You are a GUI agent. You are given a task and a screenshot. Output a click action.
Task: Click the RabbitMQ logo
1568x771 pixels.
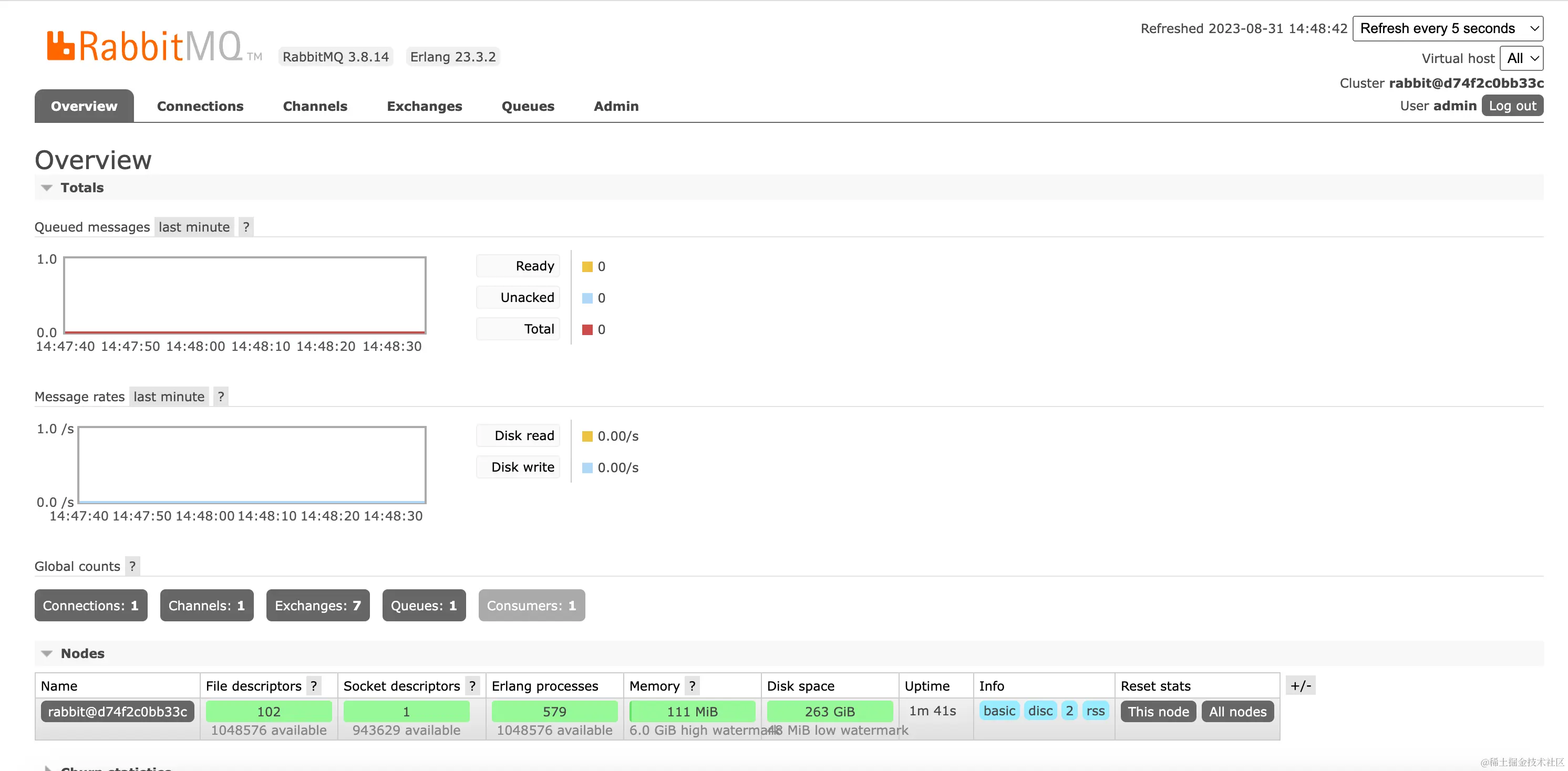click(x=146, y=46)
